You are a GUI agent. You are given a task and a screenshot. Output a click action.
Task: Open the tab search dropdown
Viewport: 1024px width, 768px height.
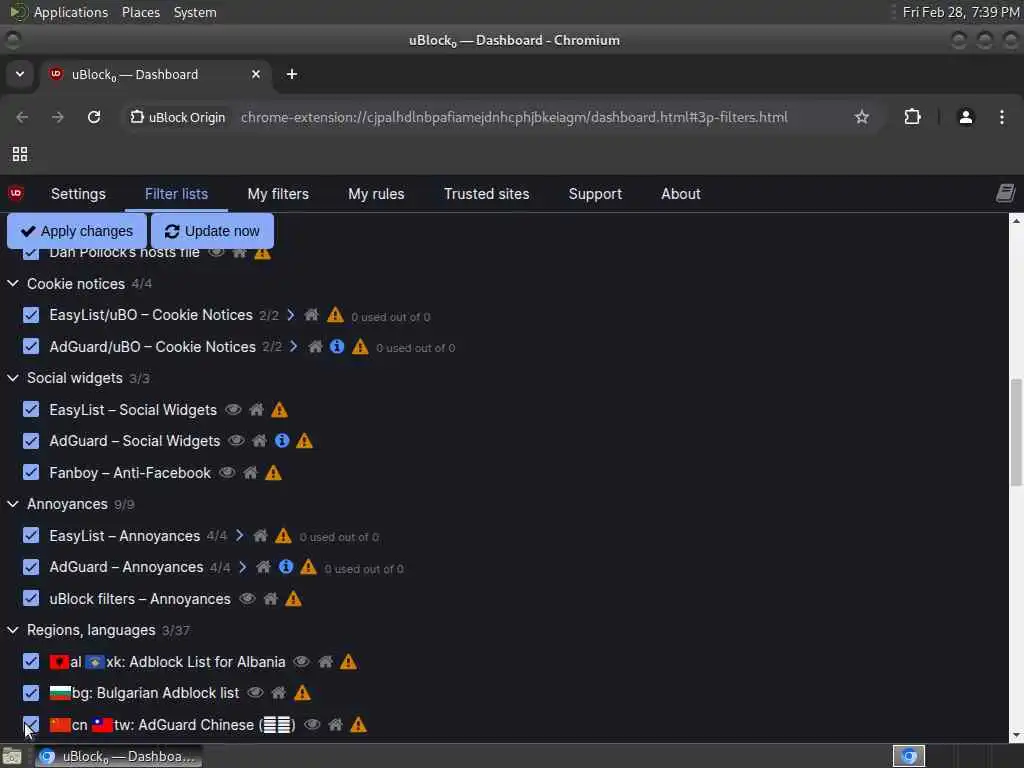pyautogui.click(x=20, y=74)
